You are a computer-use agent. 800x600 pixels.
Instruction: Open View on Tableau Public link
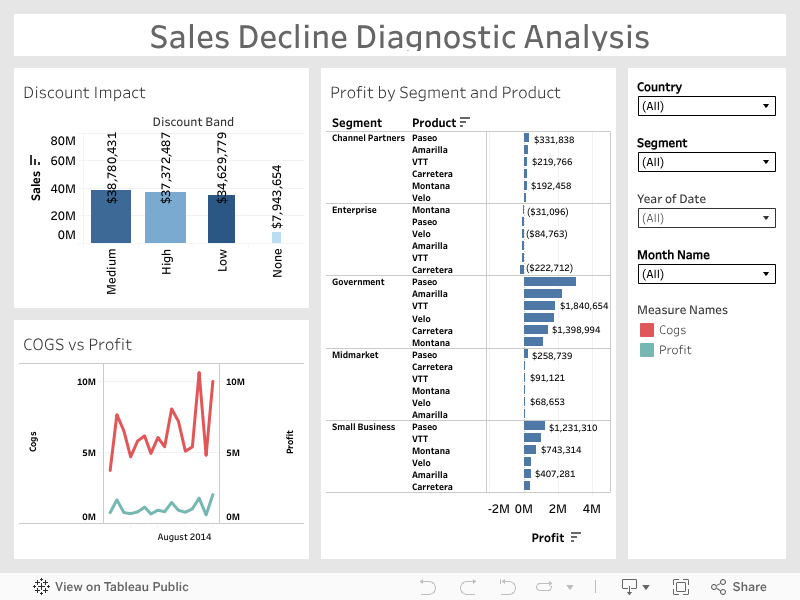(110, 587)
